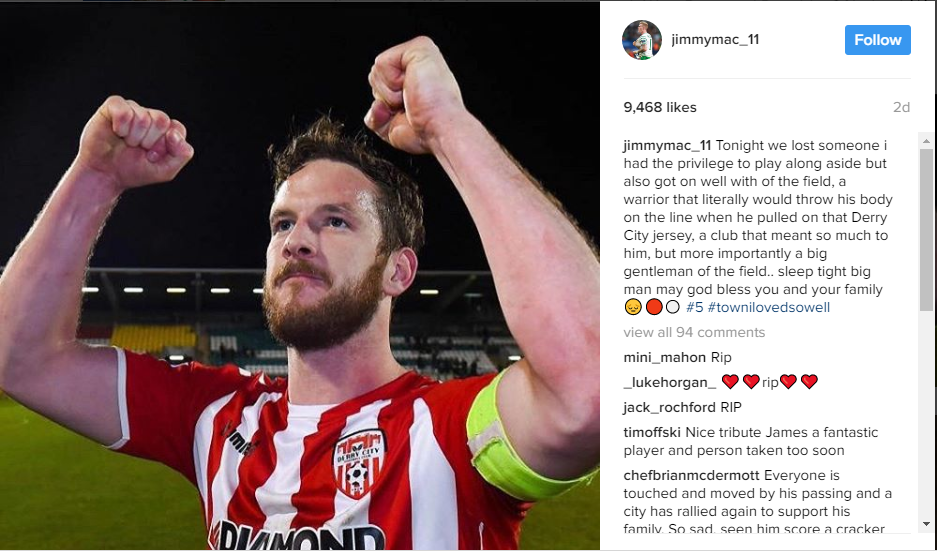Click the red circle emoji in the caption
Viewport: 937px width, 551px height.
[654, 307]
